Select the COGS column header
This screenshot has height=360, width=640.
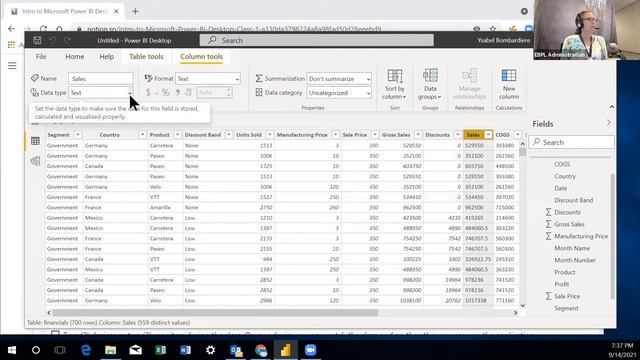(502, 135)
